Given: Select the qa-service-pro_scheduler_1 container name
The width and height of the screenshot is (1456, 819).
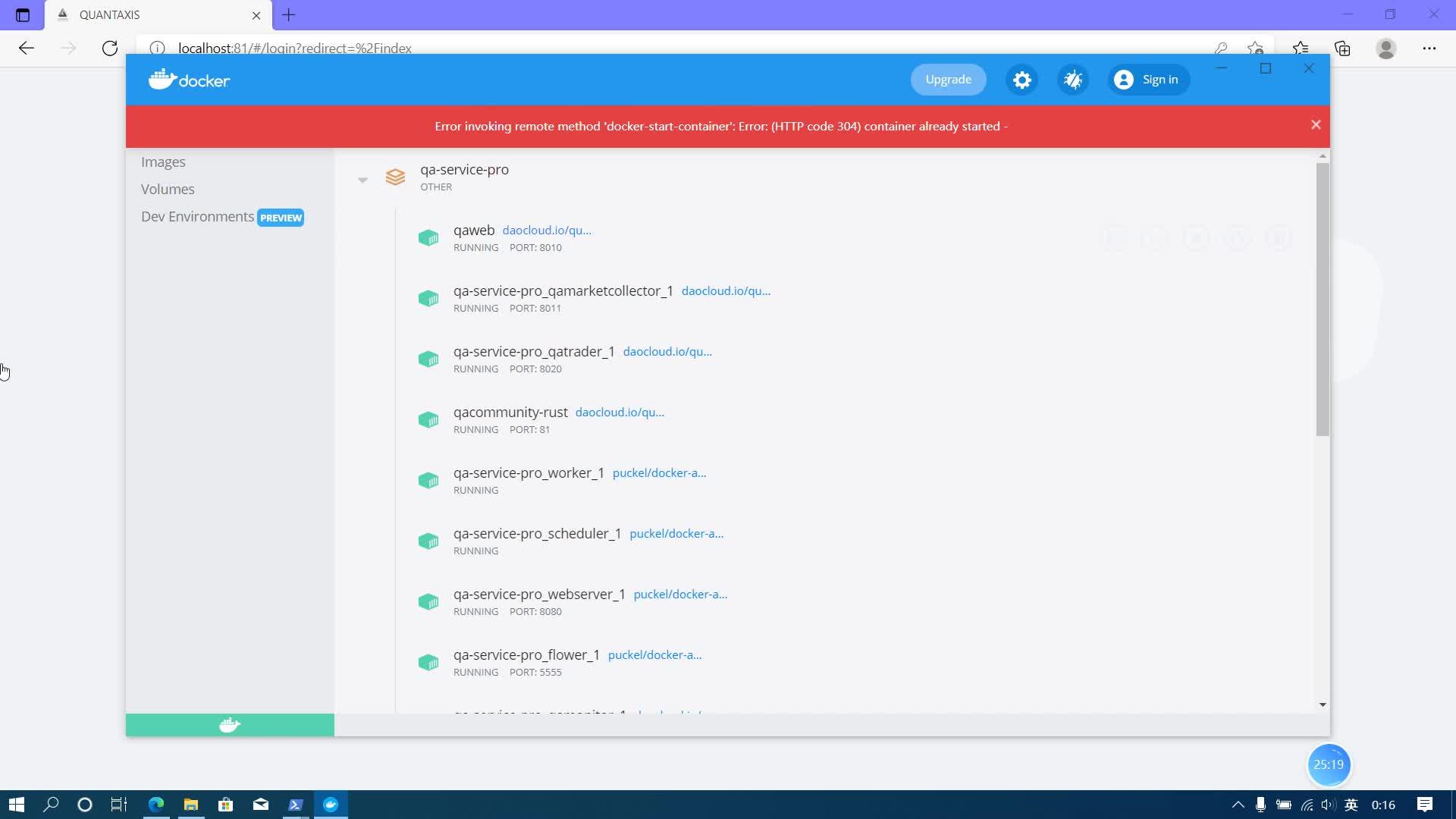Looking at the screenshot, I should [x=537, y=533].
